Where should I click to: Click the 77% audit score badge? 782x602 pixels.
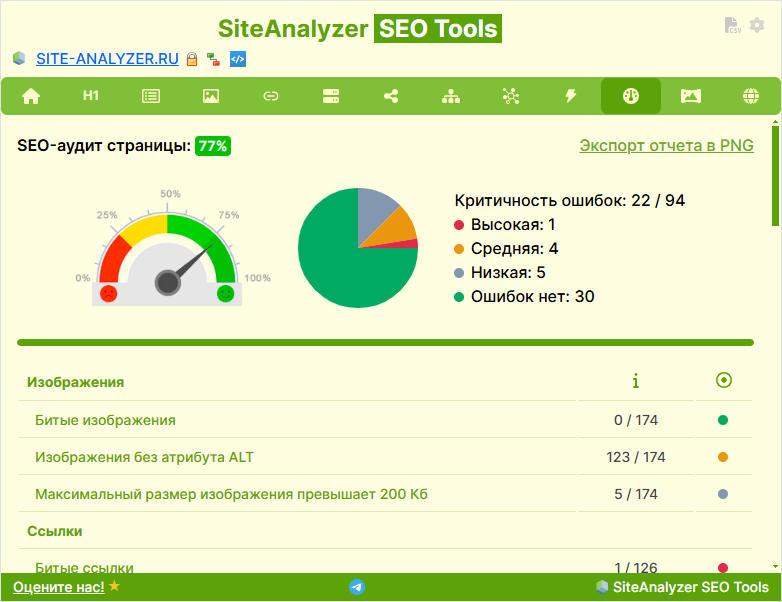[x=213, y=146]
